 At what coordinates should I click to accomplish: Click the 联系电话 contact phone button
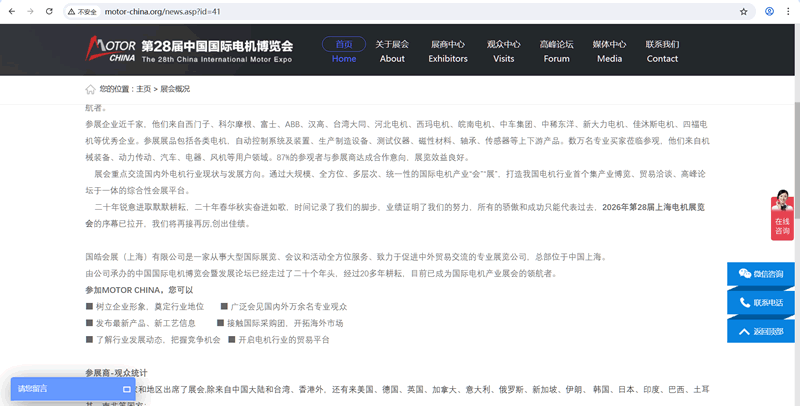point(762,302)
